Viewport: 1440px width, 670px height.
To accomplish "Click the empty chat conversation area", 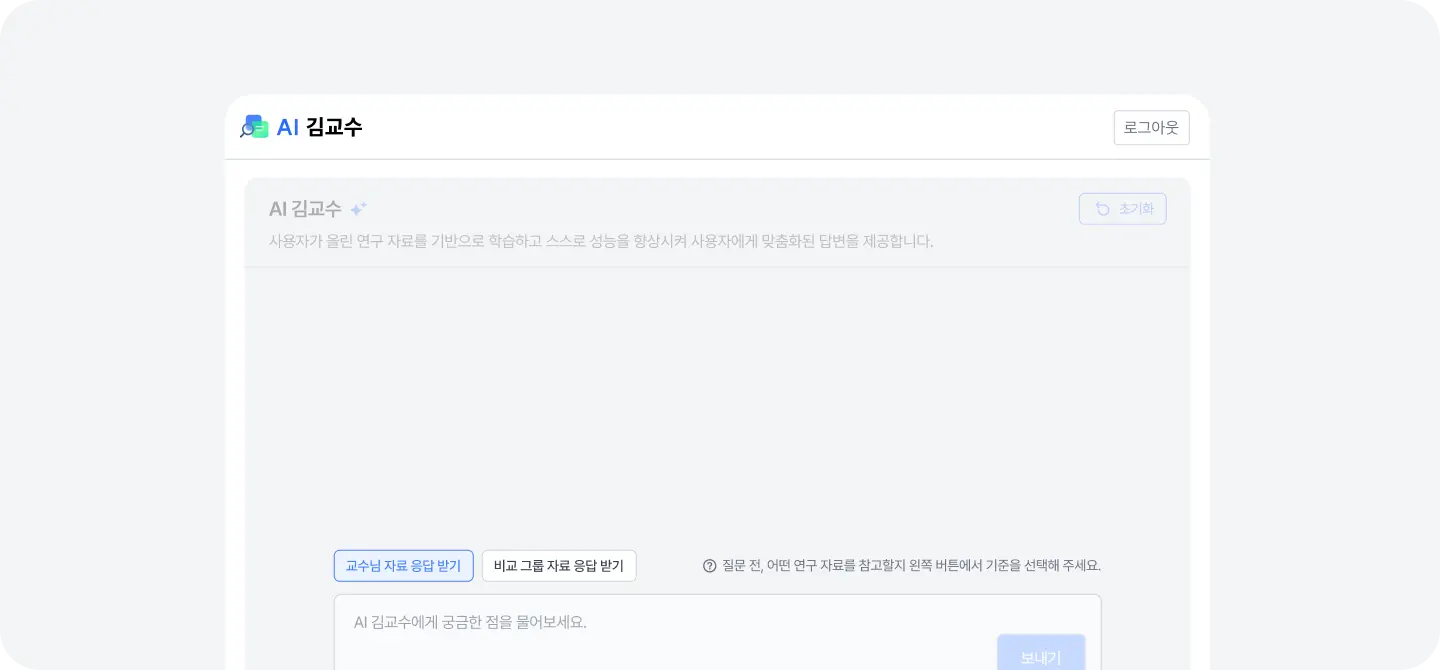I will tap(716, 400).
